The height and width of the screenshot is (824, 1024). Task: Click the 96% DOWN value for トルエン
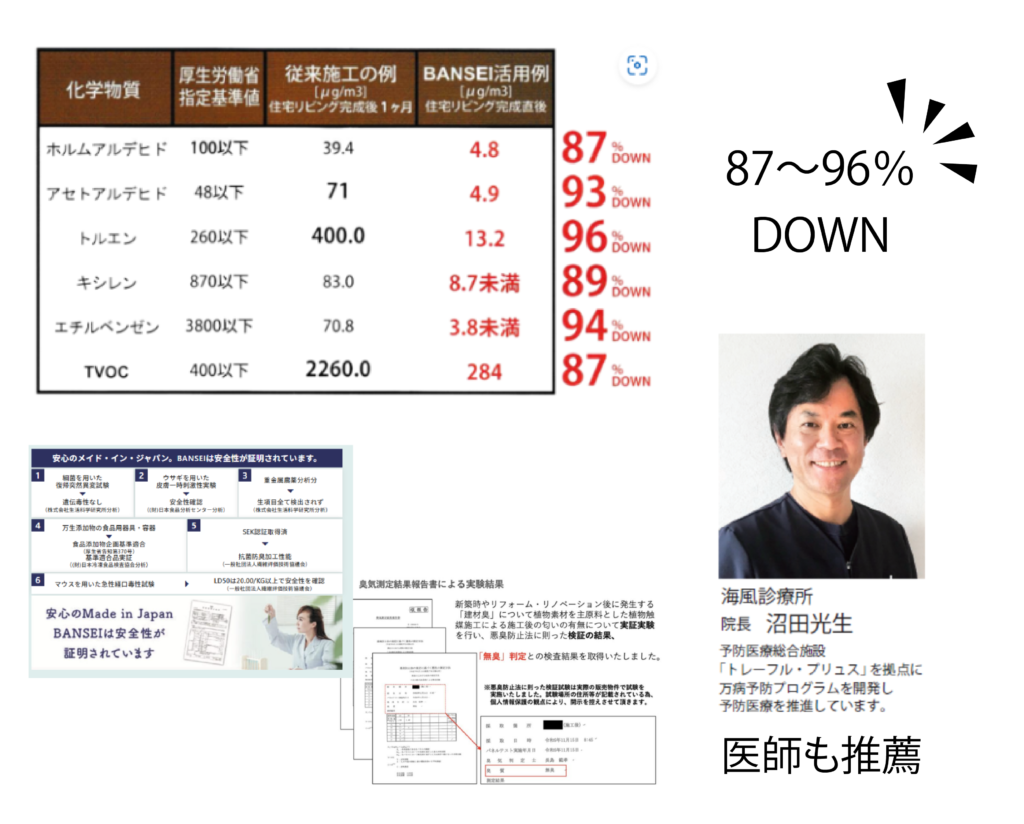point(605,238)
